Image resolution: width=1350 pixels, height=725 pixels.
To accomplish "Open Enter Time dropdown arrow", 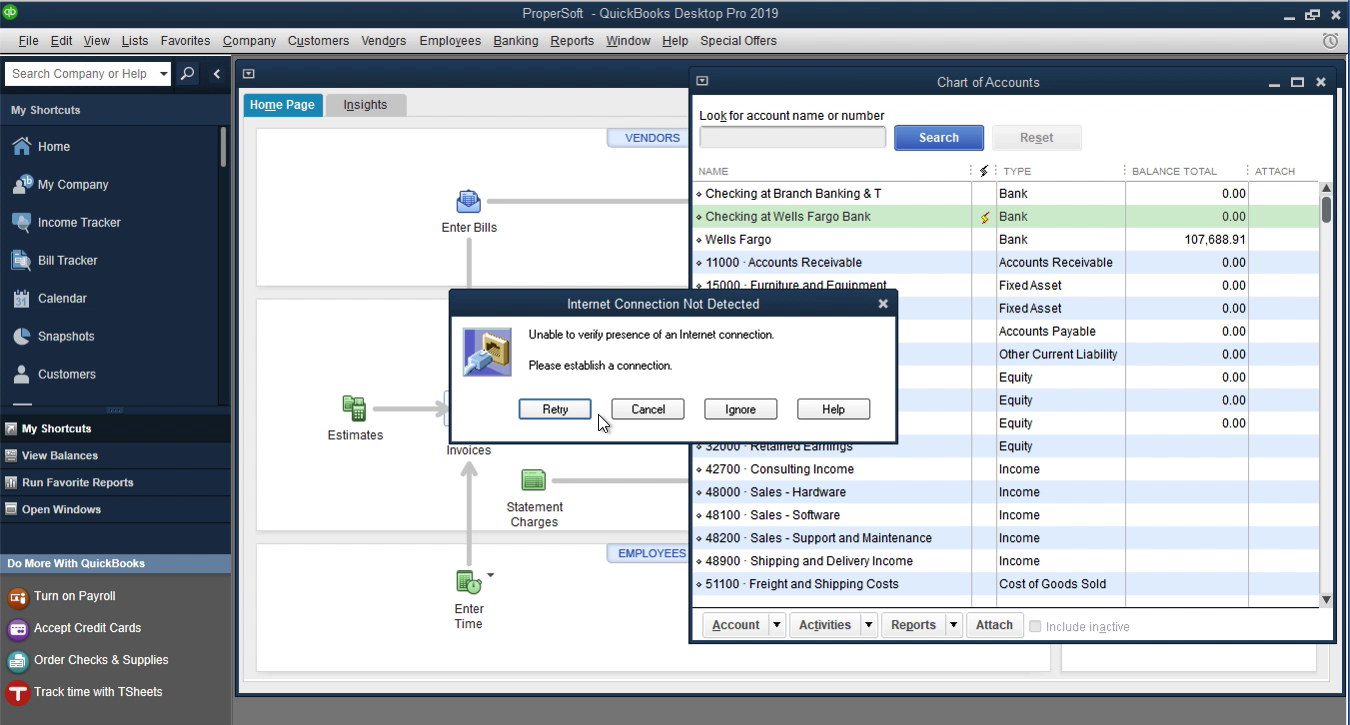I will (x=491, y=575).
